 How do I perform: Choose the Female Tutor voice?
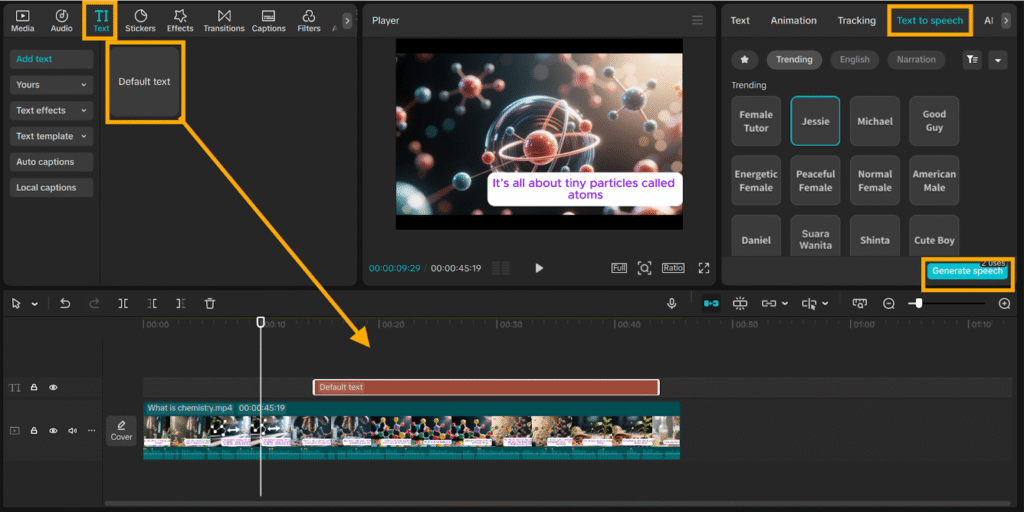point(756,121)
